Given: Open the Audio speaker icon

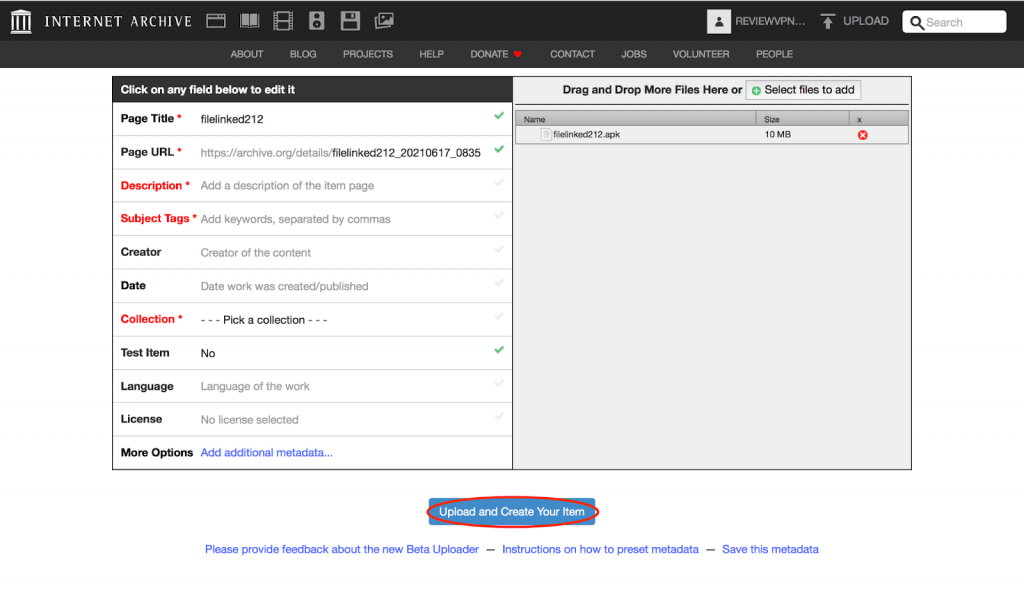Looking at the screenshot, I should click(x=317, y=21).
